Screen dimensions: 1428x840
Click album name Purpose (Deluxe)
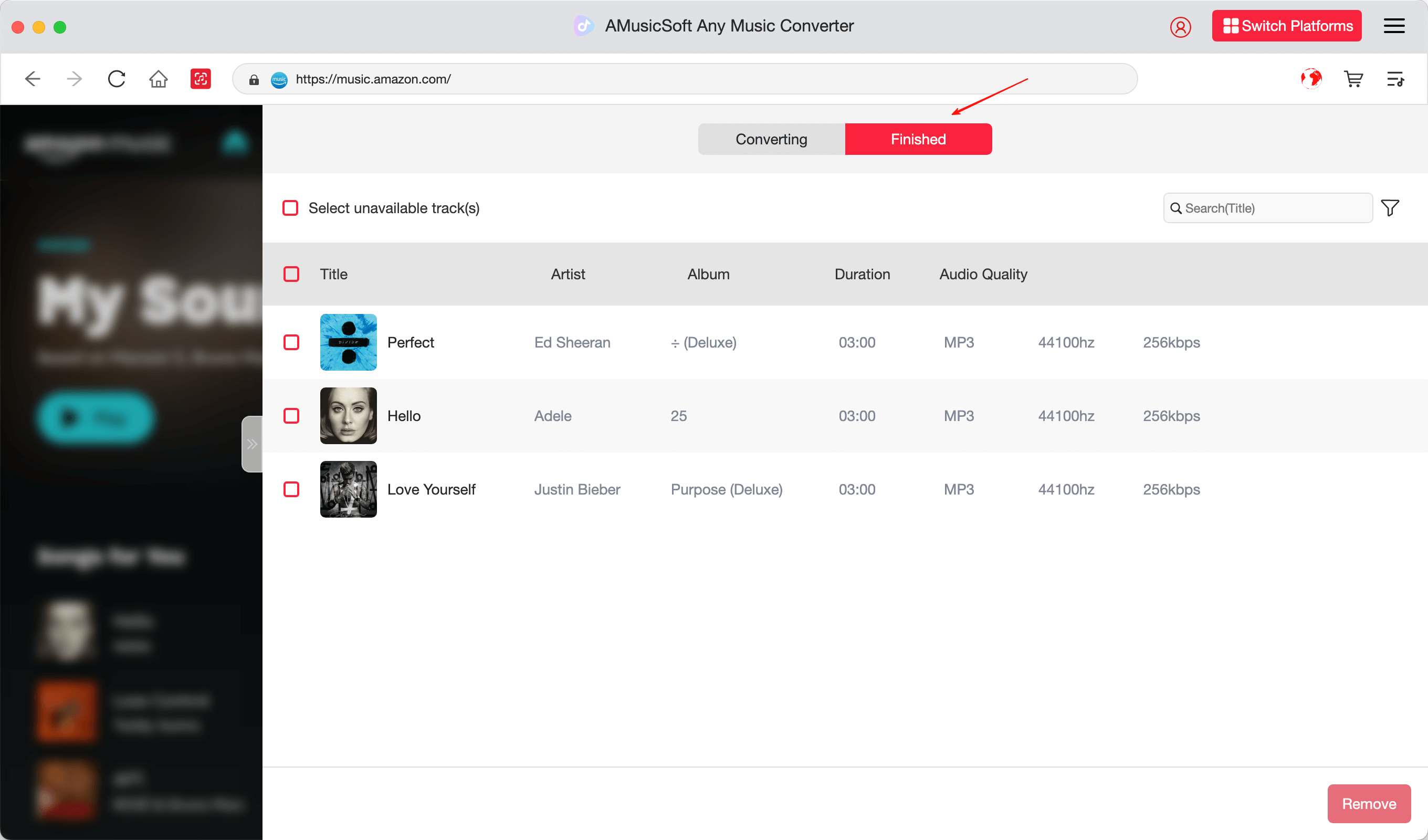(727, 489)
